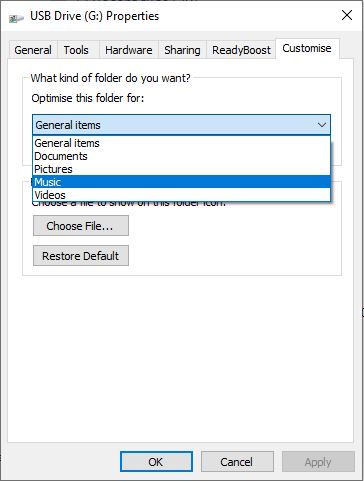364x481 pixels.
Task: Switch to the General tab
Action: click(x=33, y=50)
